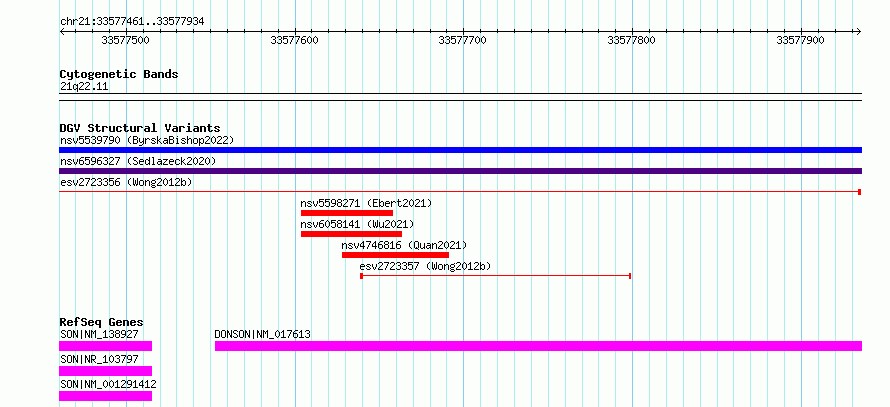
Task: Click the SON|NM_001291412 gene label
Action: pos(108,384)
